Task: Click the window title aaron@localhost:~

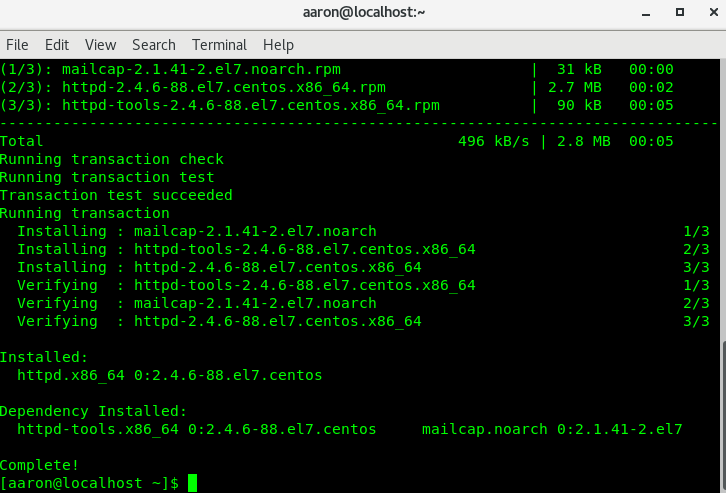Action: (x=364, y=12)
